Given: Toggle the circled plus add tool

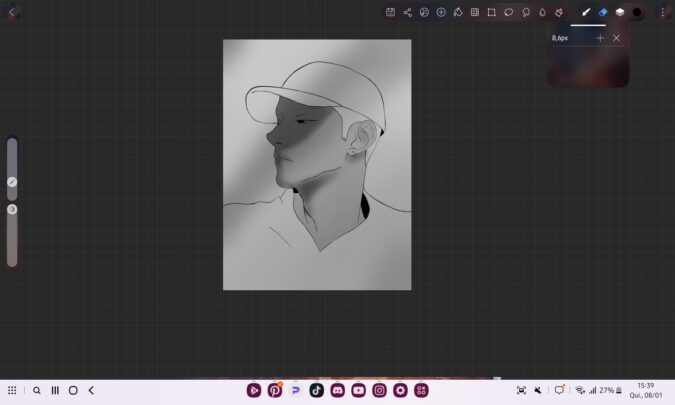Looking at the screenshot, I should pyautogui.click(x=441, y=12).
